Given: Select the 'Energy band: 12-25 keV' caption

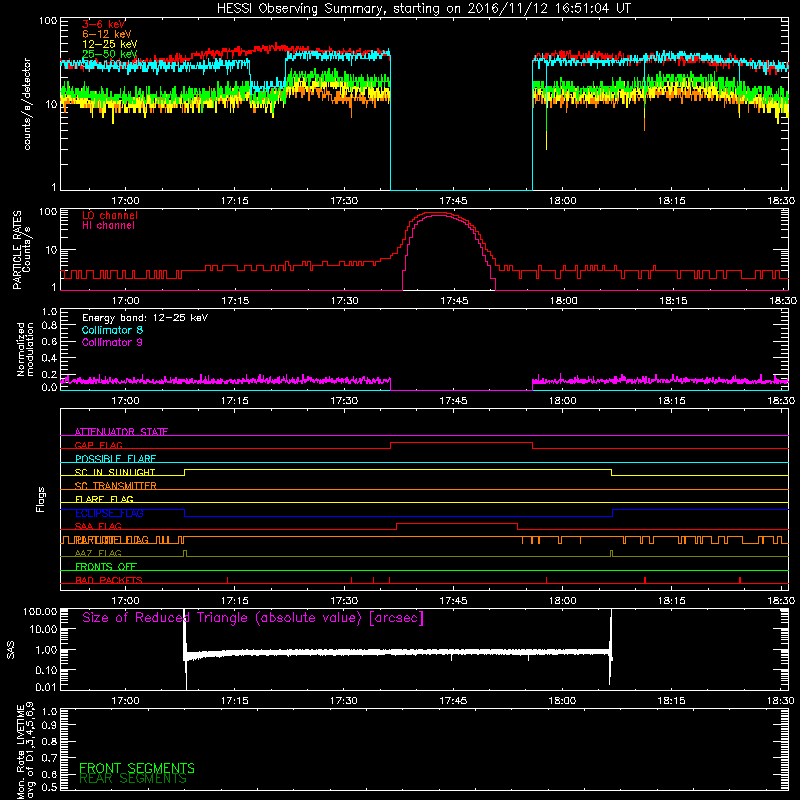Looking at the screenshot, I should click(x=145, y=318).
